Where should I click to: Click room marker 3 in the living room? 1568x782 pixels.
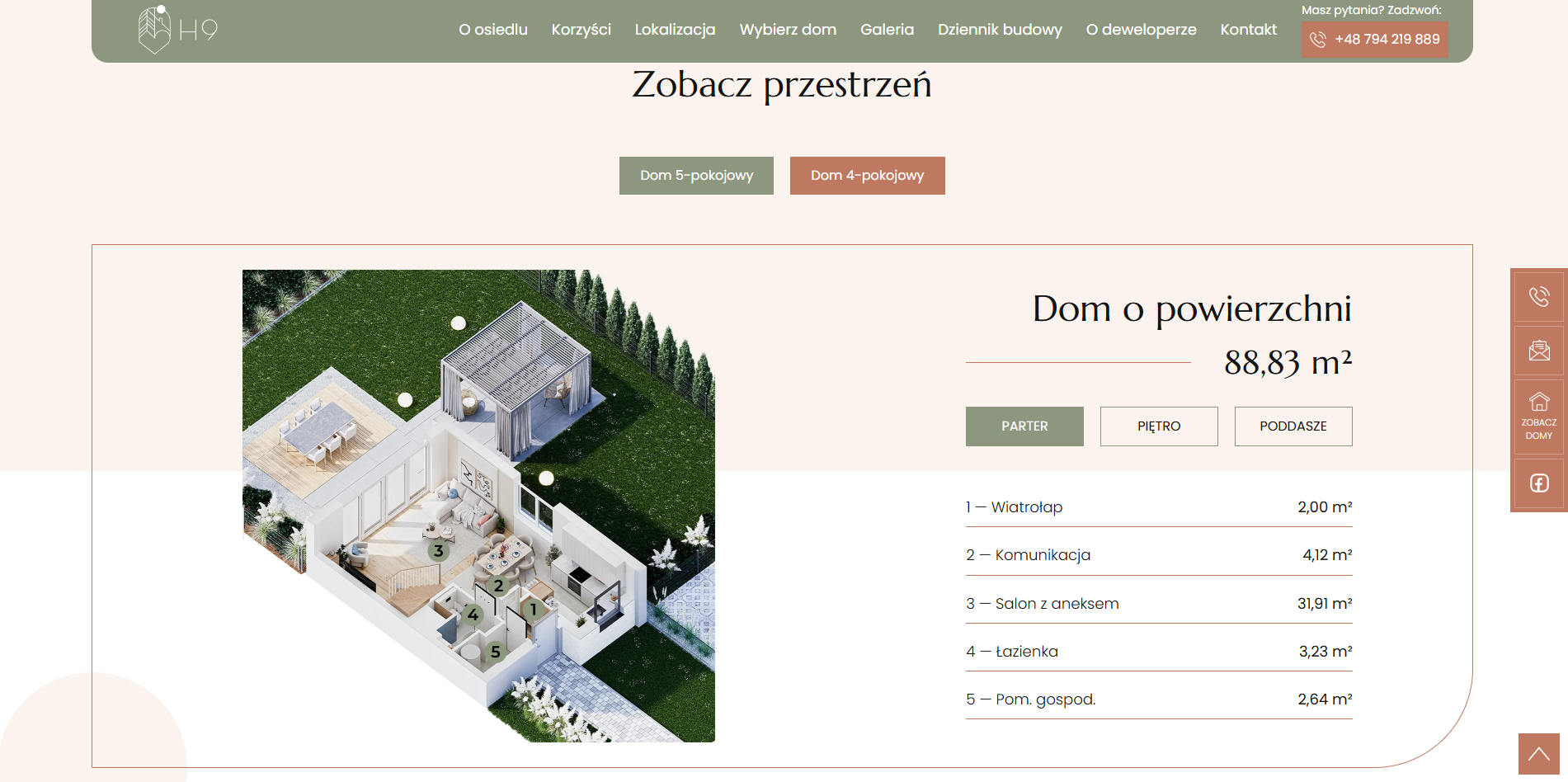[x=439, y=550]
